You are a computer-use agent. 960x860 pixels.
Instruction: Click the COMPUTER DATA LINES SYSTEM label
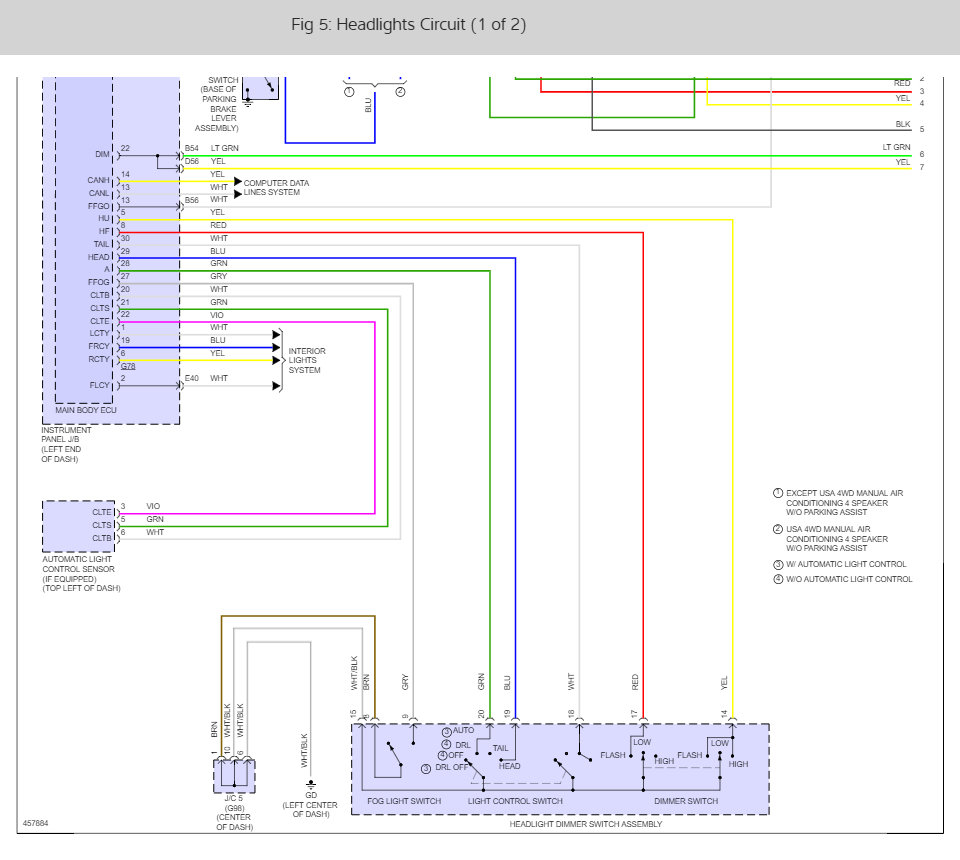pos(276,187)
